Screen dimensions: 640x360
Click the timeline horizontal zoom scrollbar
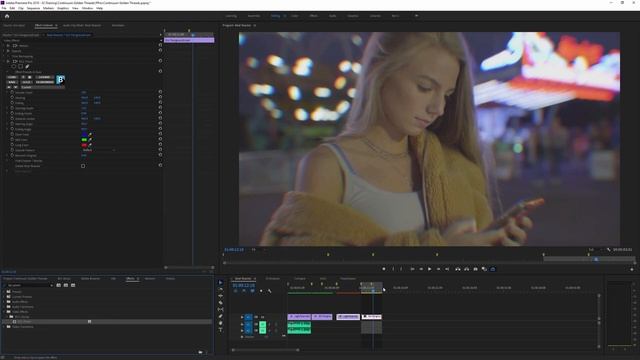[265, 350]
